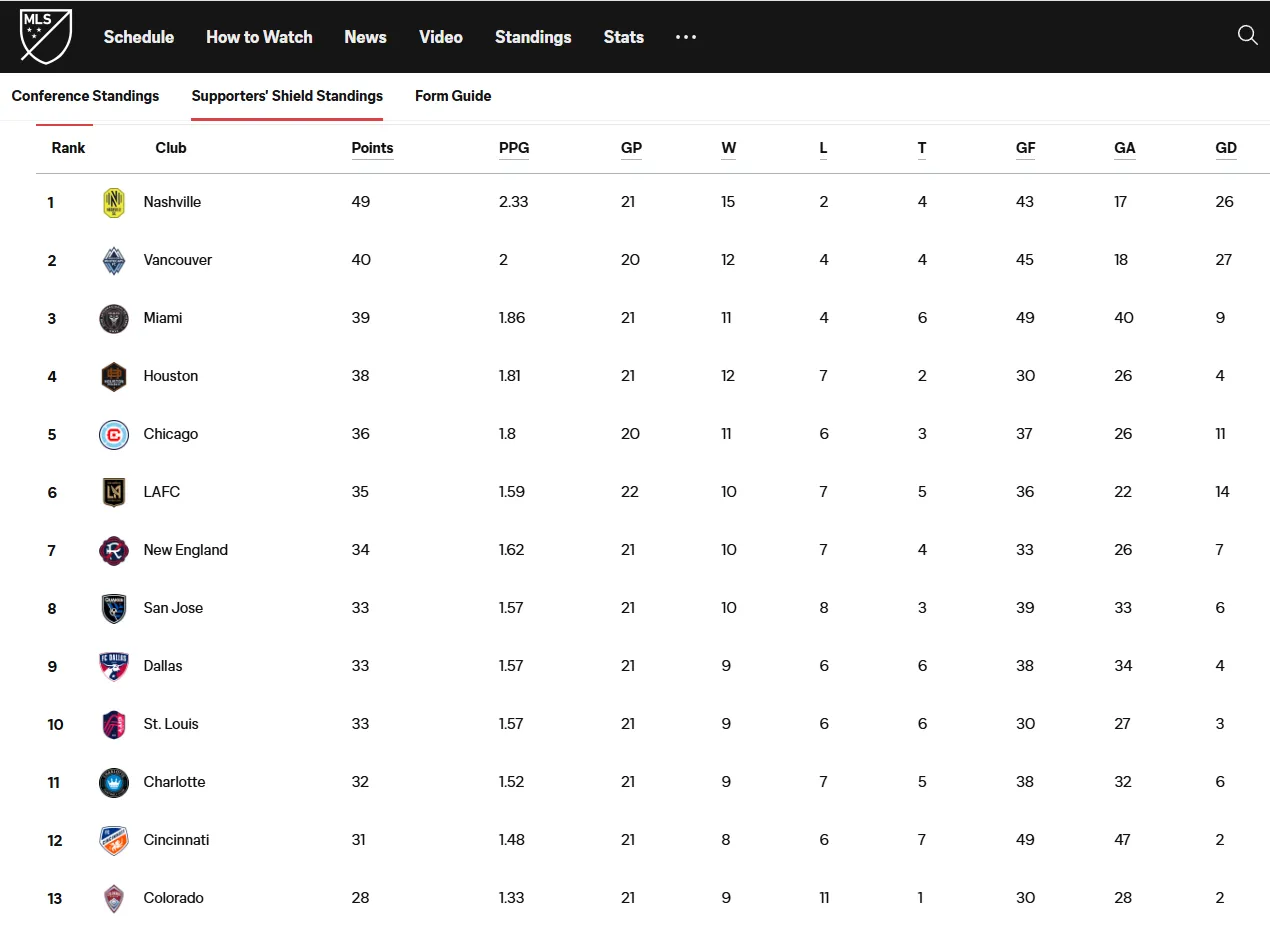Click Cincinnati's goals against value 47
Viewport: 1270px width, 934px height.
pyautogui.click(x=1123, y=840)
